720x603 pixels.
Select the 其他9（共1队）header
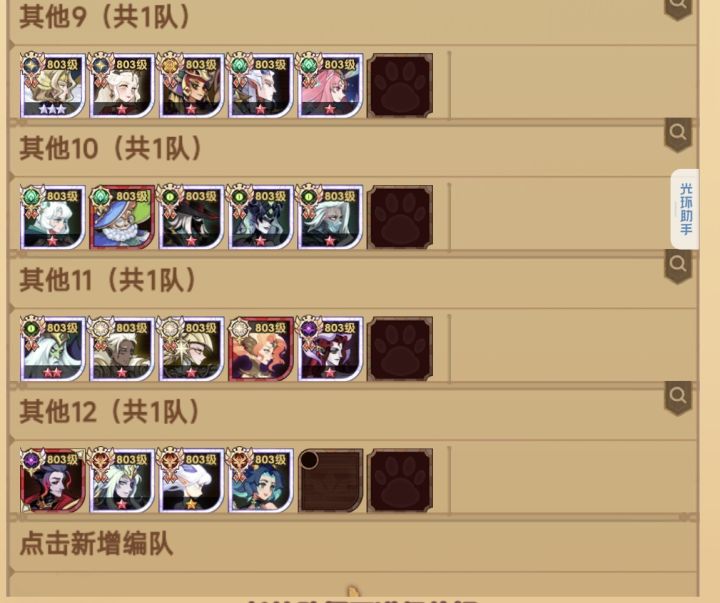105,17
